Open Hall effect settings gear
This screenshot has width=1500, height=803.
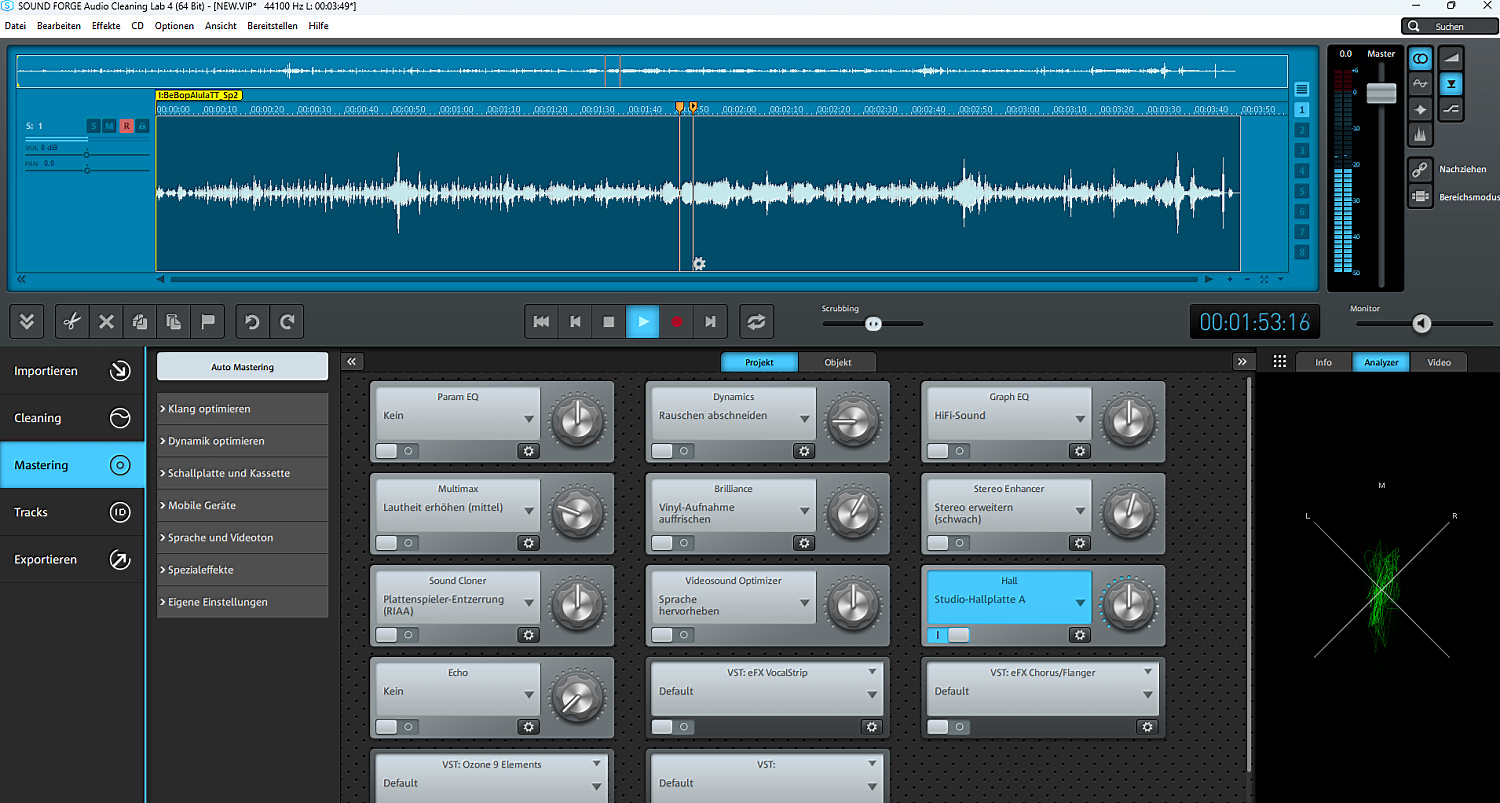coord(1079,635)
